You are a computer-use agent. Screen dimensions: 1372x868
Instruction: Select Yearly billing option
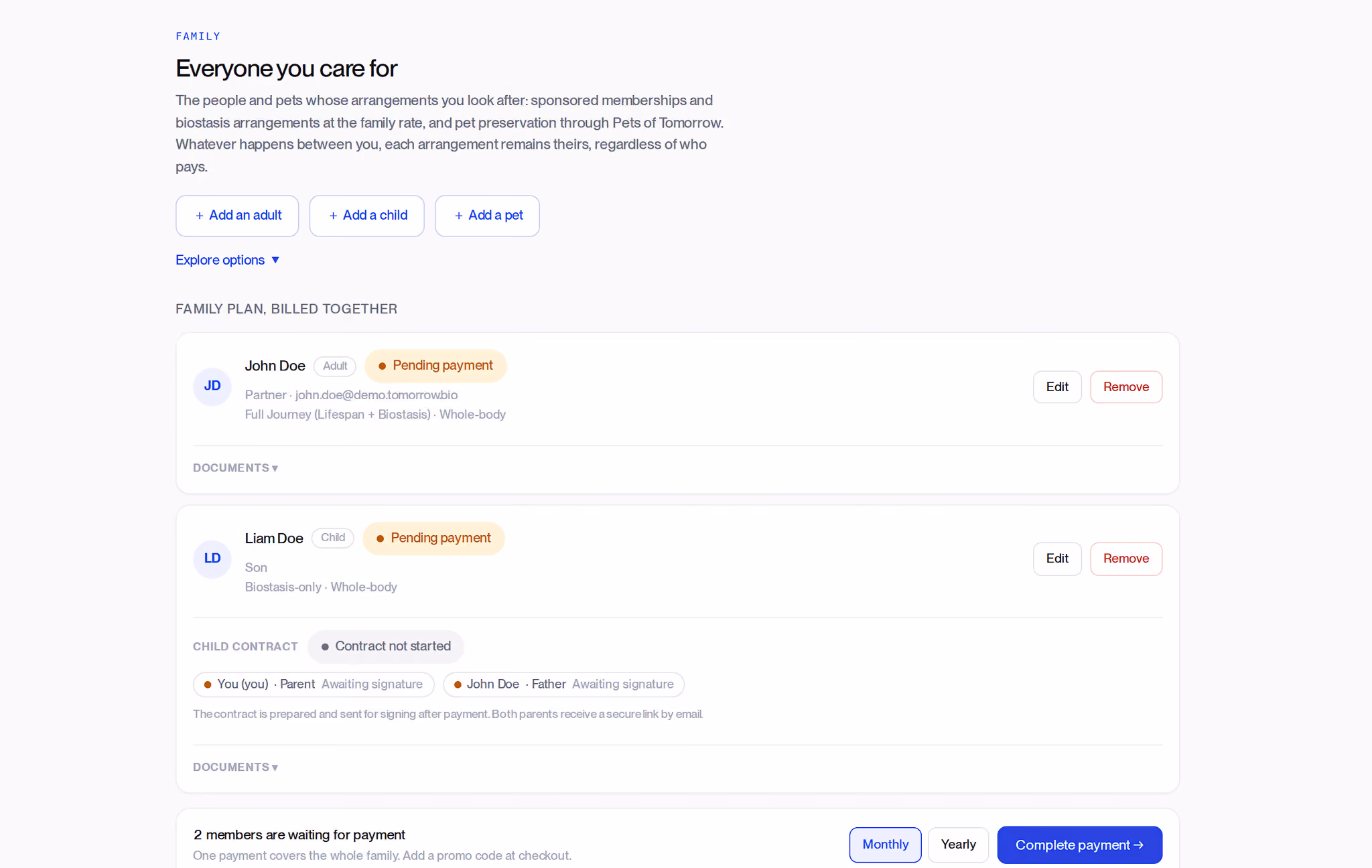958,845
